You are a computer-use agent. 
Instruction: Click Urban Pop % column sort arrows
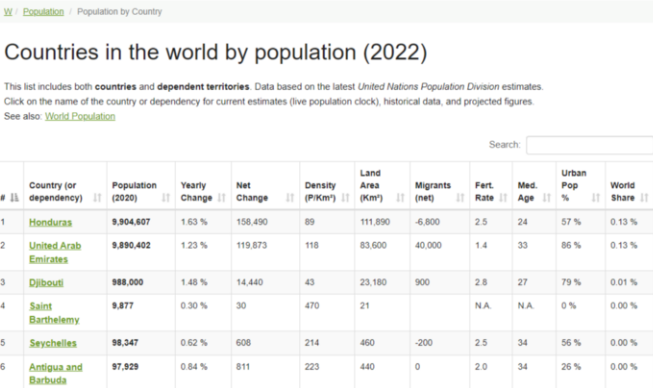click(596, 197)
